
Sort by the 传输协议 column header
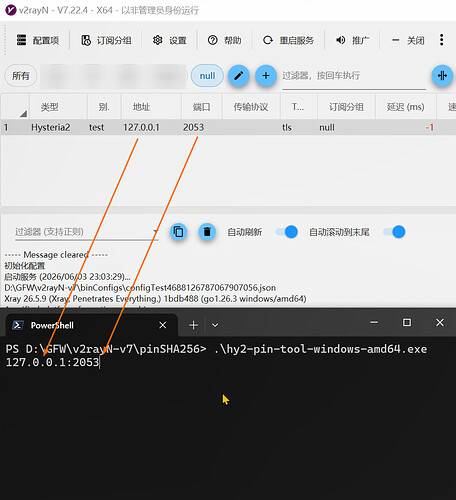251,107
